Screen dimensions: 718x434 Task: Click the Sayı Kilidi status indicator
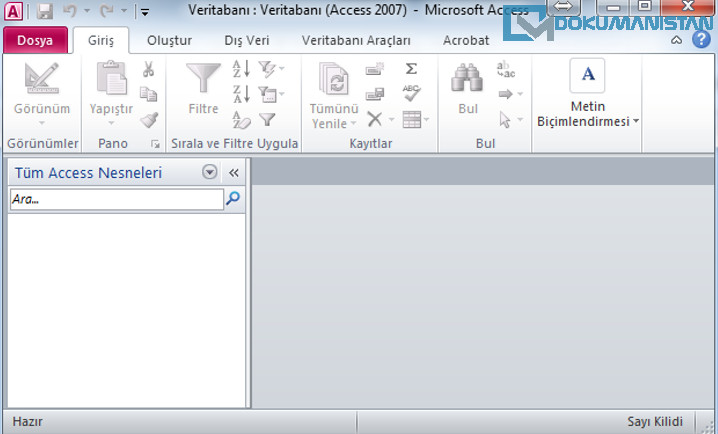pyautogui.click(x=655, y=422)
